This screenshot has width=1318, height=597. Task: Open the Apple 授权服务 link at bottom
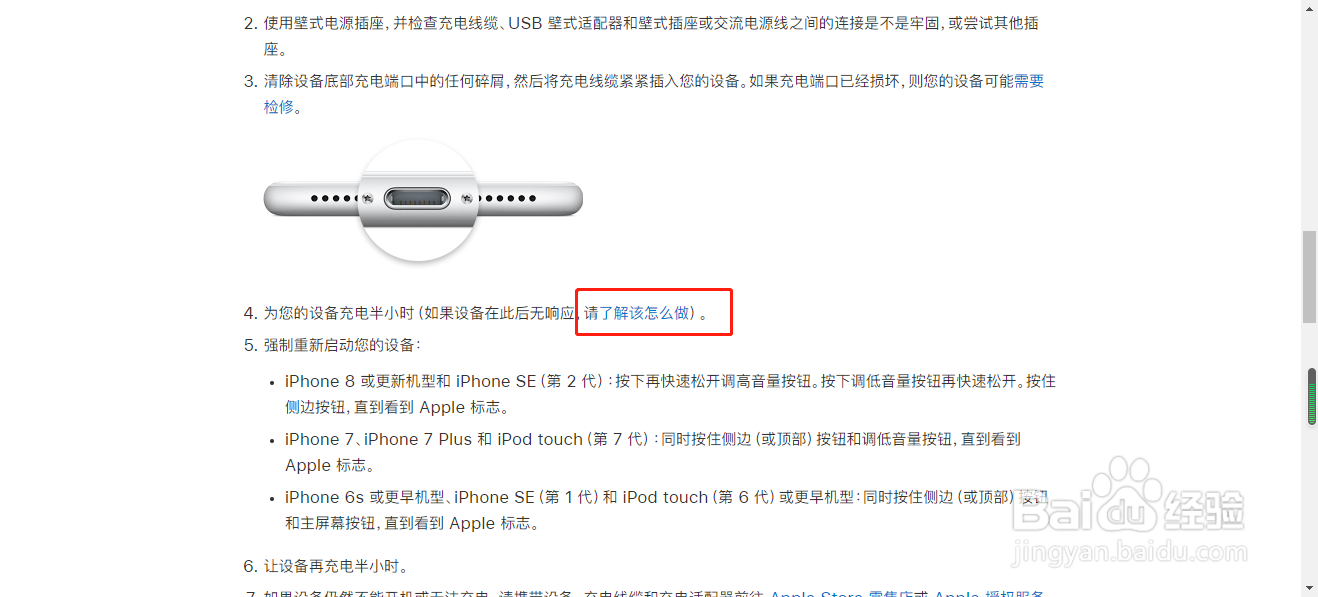tap(990, 592)
